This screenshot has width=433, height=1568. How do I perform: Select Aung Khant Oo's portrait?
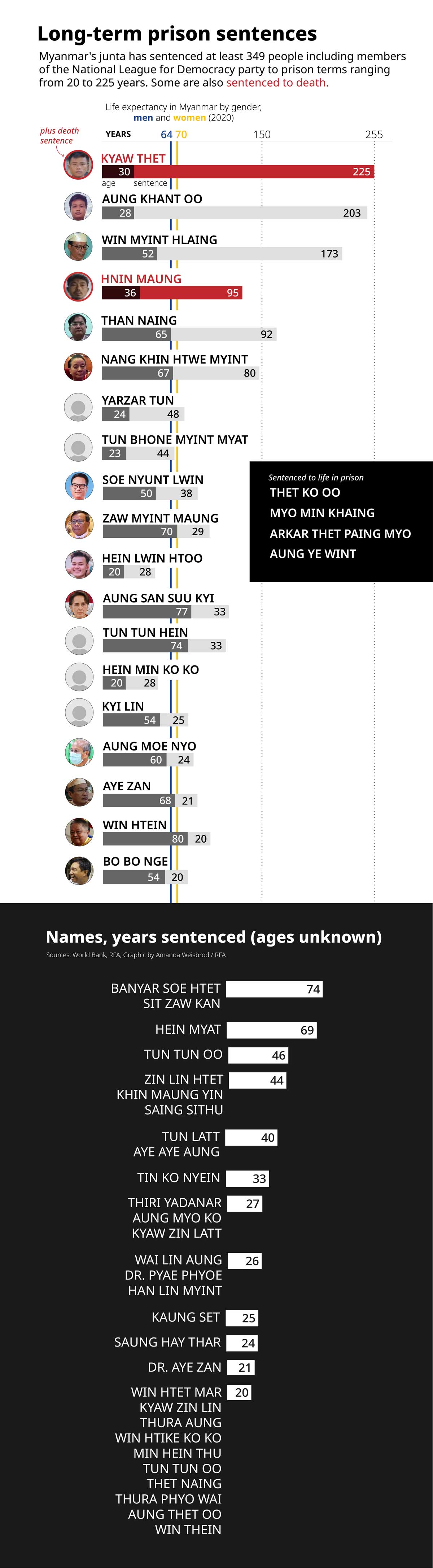[78, 206]
